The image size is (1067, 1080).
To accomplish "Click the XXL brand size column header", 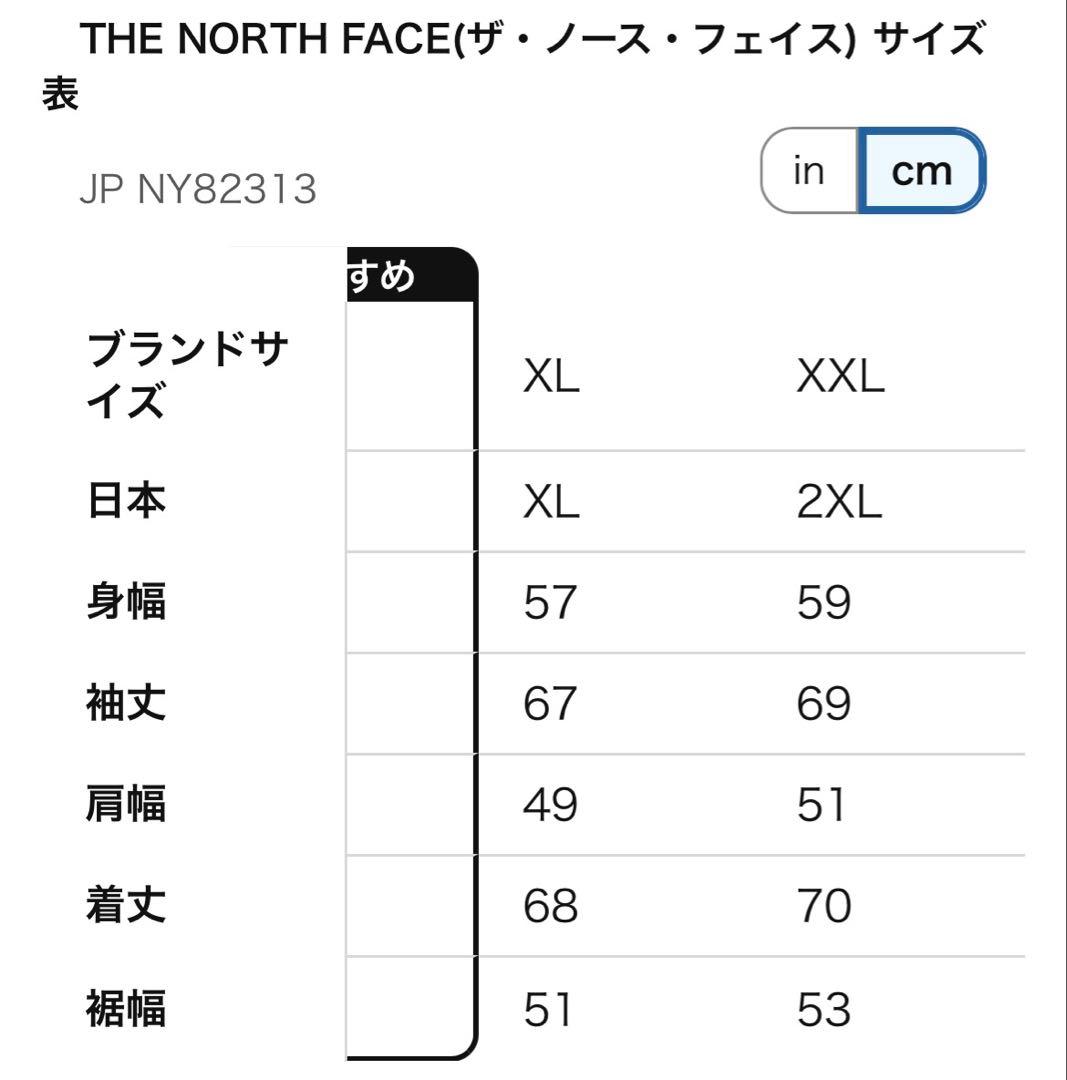I will (x=840, y=377).
